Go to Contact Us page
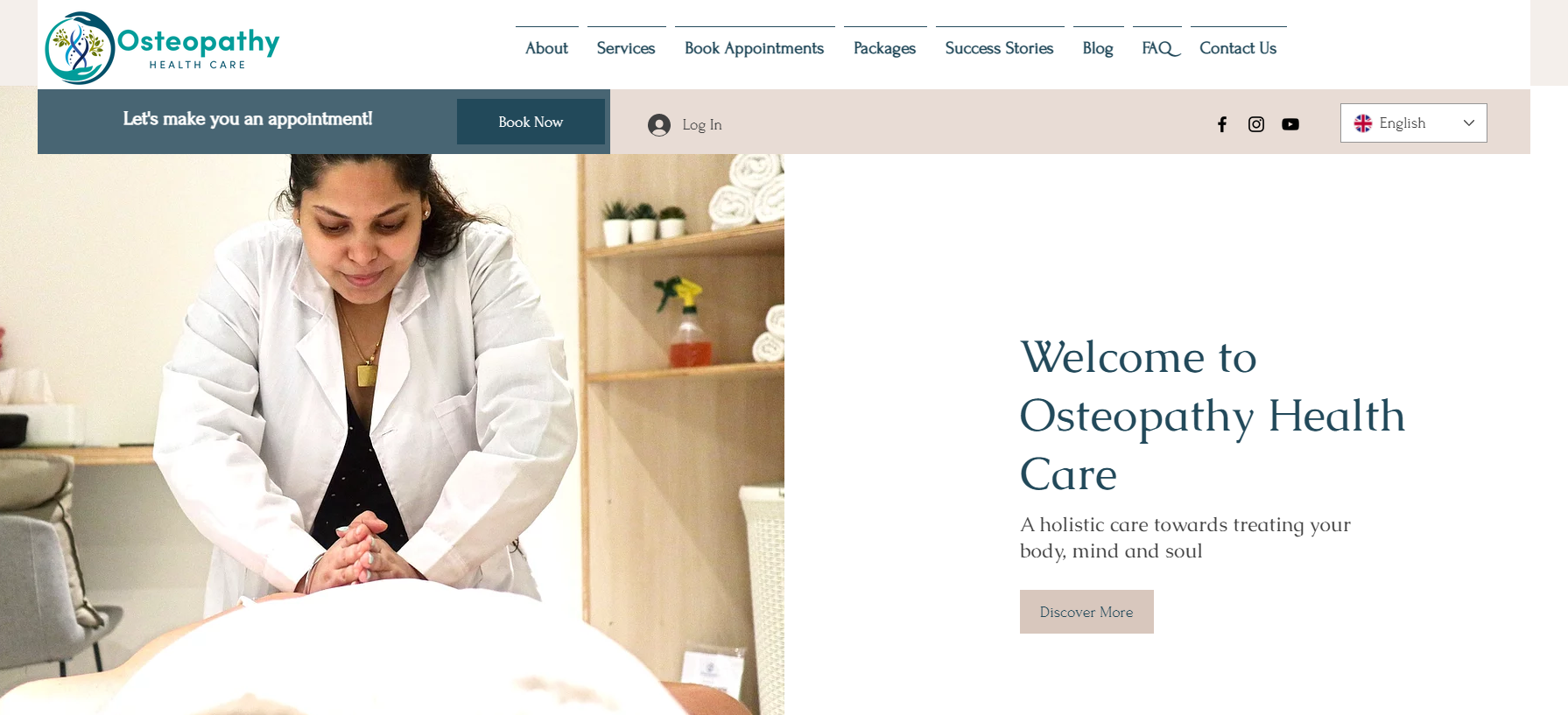Viewport: 1568px width, 715px height. 1238,48
